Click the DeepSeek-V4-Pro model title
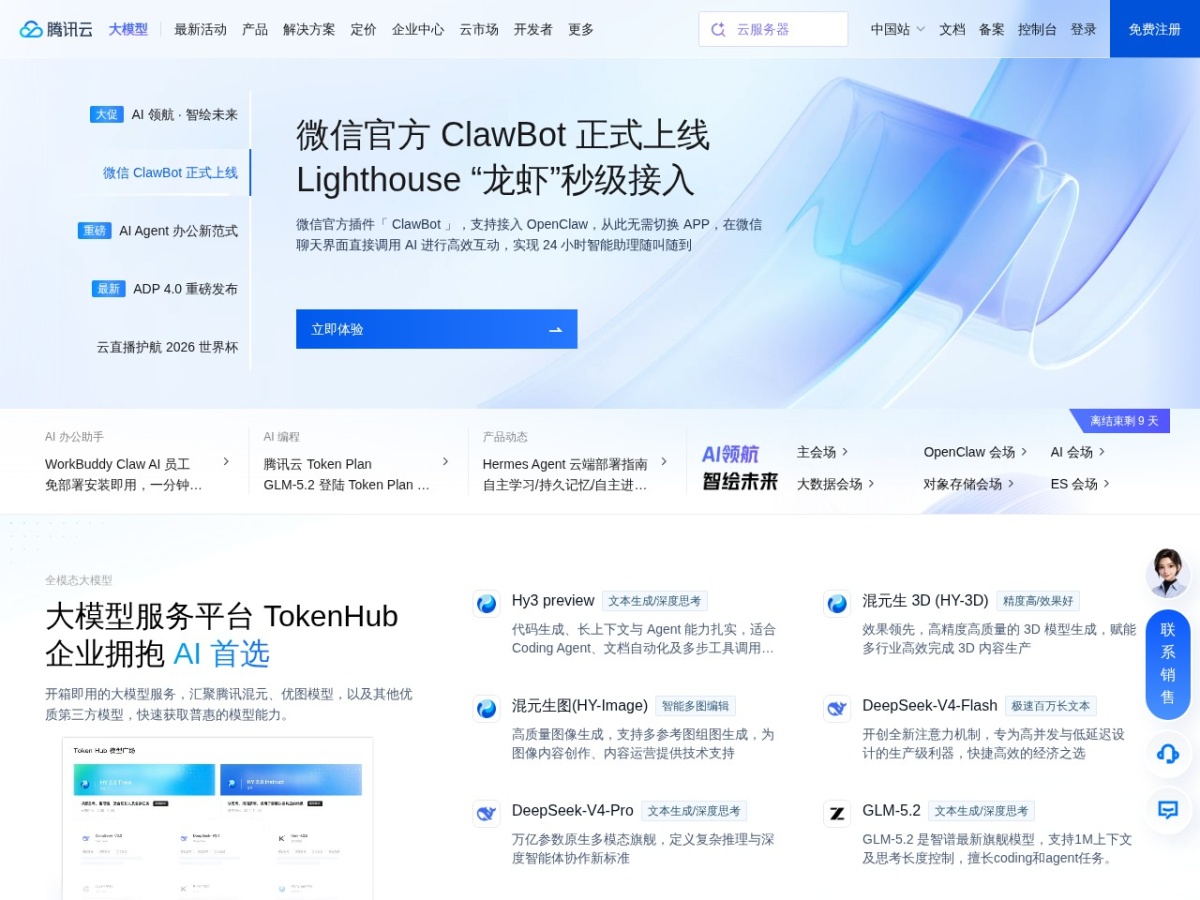 [573, 810]
